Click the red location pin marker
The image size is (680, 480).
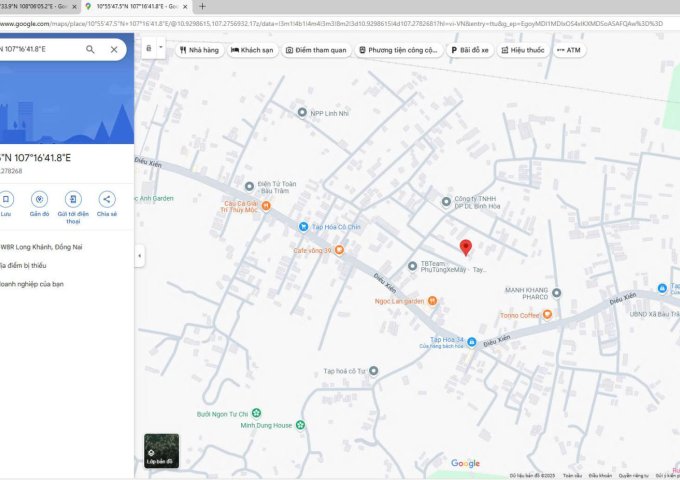pos(465,247)
